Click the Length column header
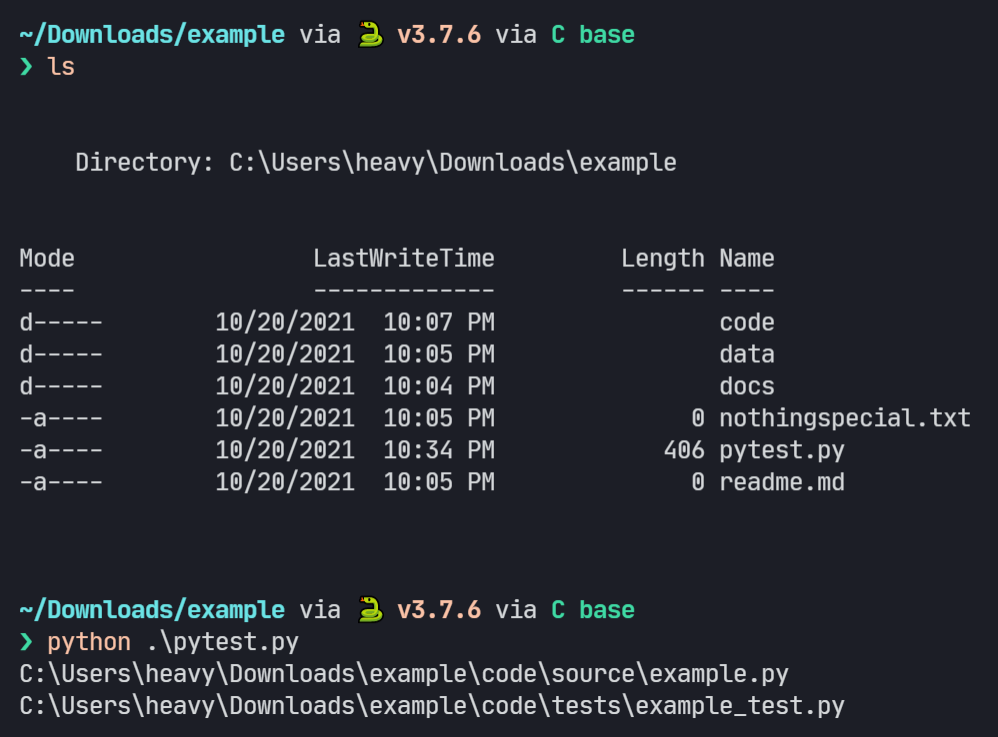The image size is (998, 737). (663, 259)
